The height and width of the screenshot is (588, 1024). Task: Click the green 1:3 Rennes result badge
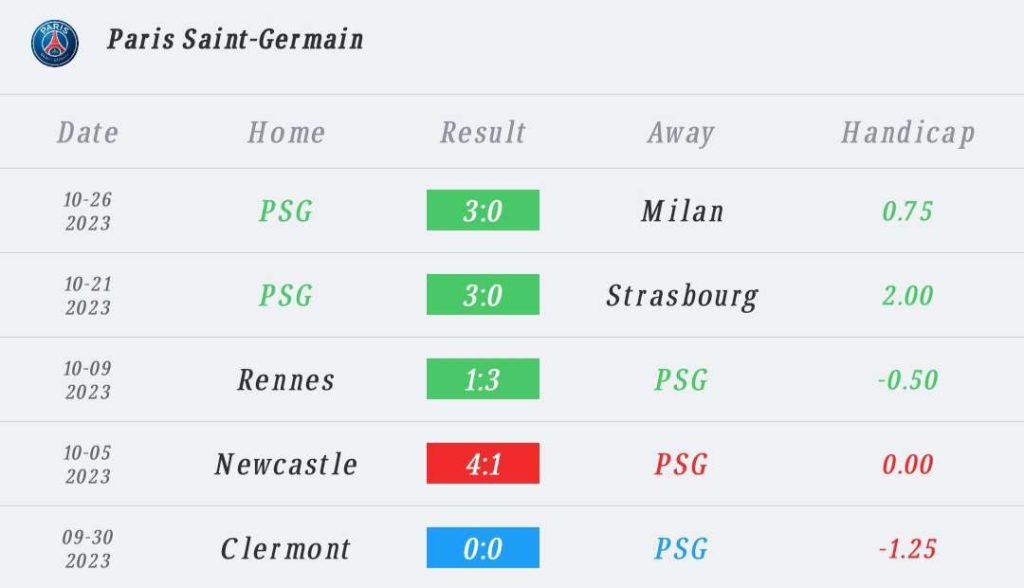pyautogui.click(x=483, y=380)
